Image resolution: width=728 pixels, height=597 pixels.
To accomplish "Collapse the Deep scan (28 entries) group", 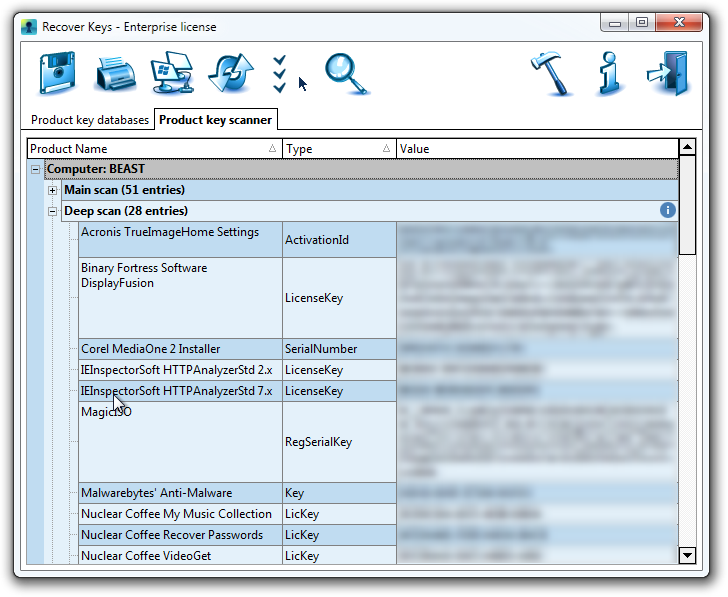I will click(52, 212).
